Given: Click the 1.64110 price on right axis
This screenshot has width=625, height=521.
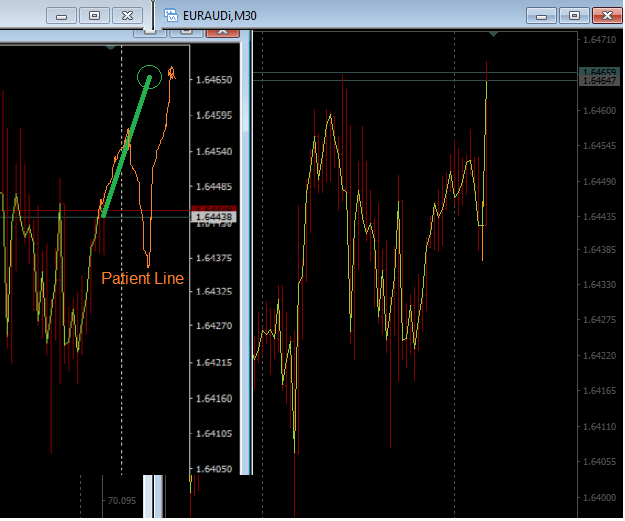Looking at the screenshot, I should click(x=599, y=427).
